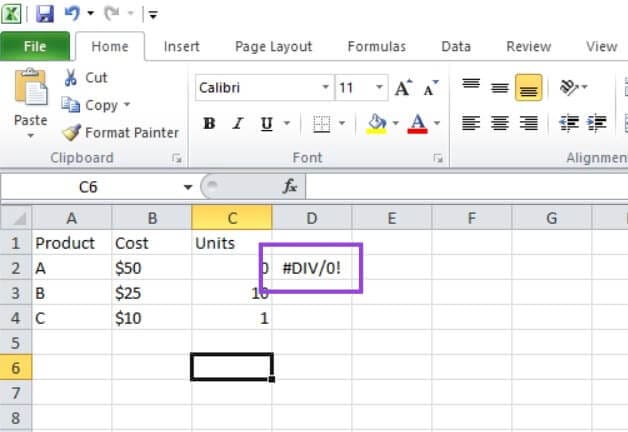The image size is (628, 432).
Task: Enable bottom vertical alignment
Action: click(528, 89)
